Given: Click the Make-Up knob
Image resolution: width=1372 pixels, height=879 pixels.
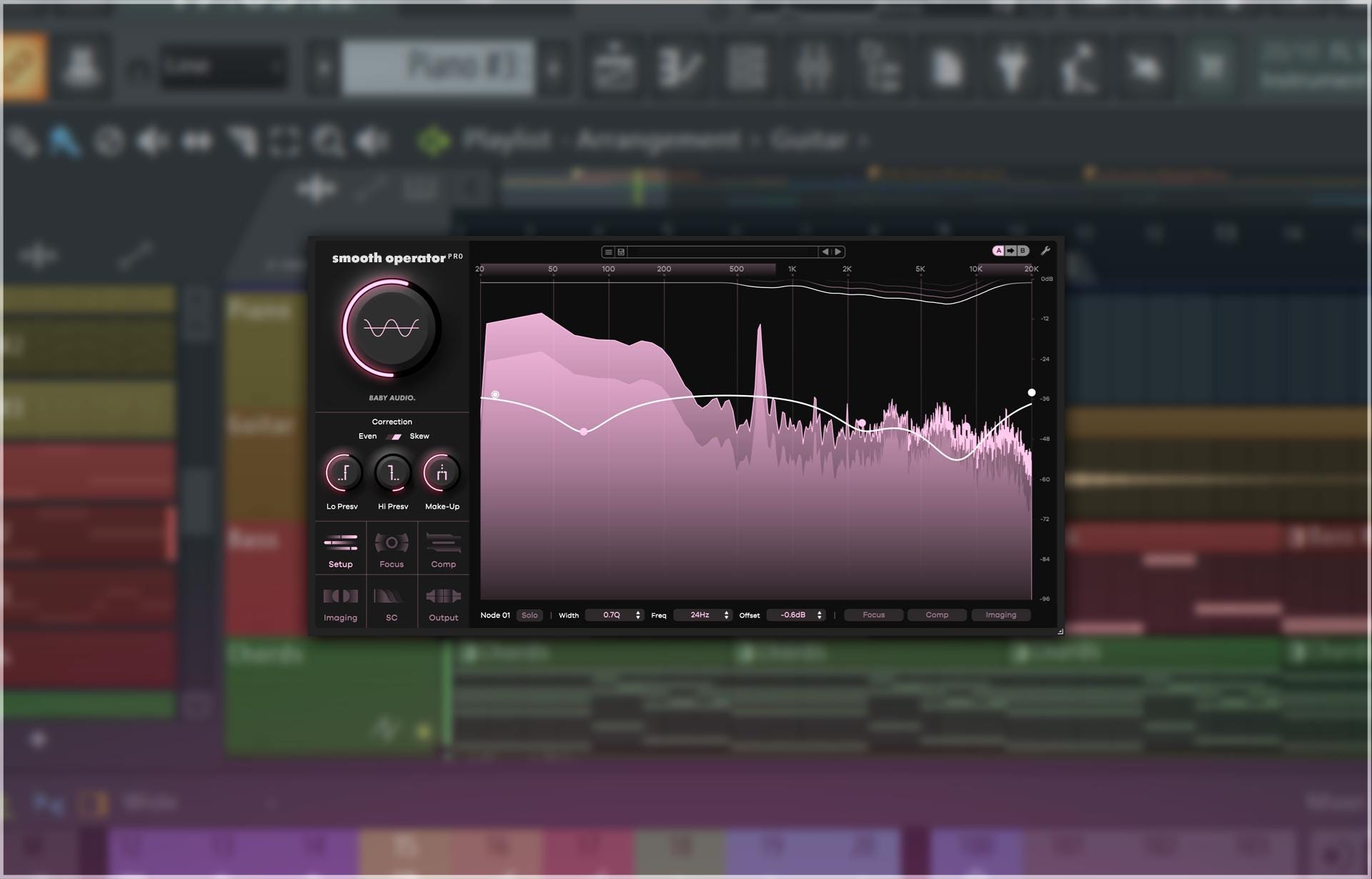Looking at the screenshot, I should [442, 472].
